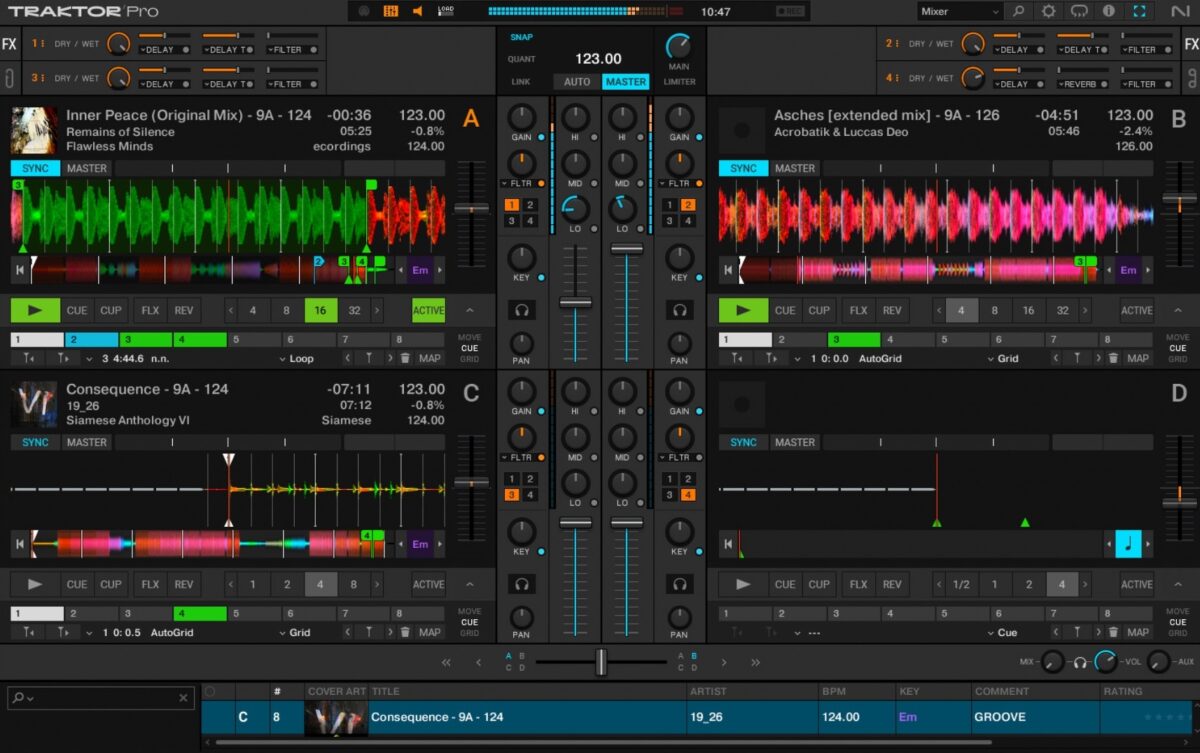Select hotcue 3 on Deck B
The image size is (1200, 753).
[854, 340]
